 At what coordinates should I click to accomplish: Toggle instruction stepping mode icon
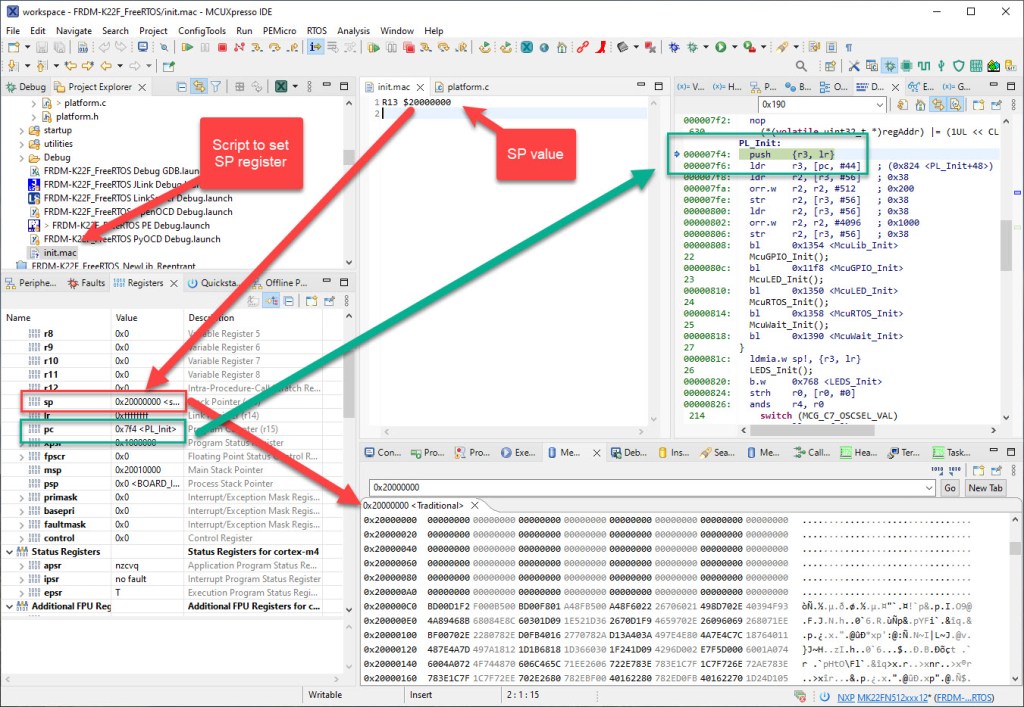(x=316, y=47)
